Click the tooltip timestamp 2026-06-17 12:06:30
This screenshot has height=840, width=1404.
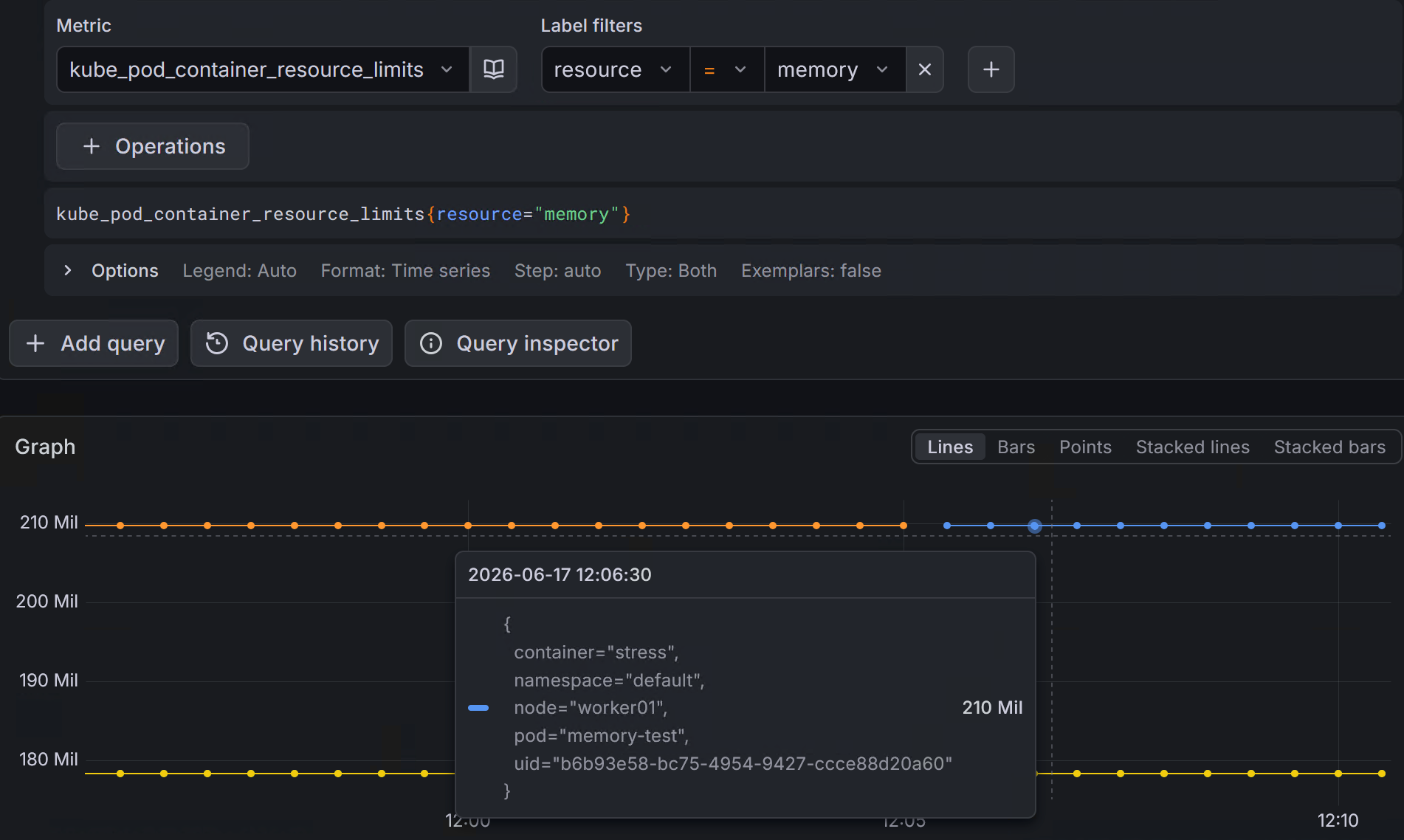tap(560, 575)
